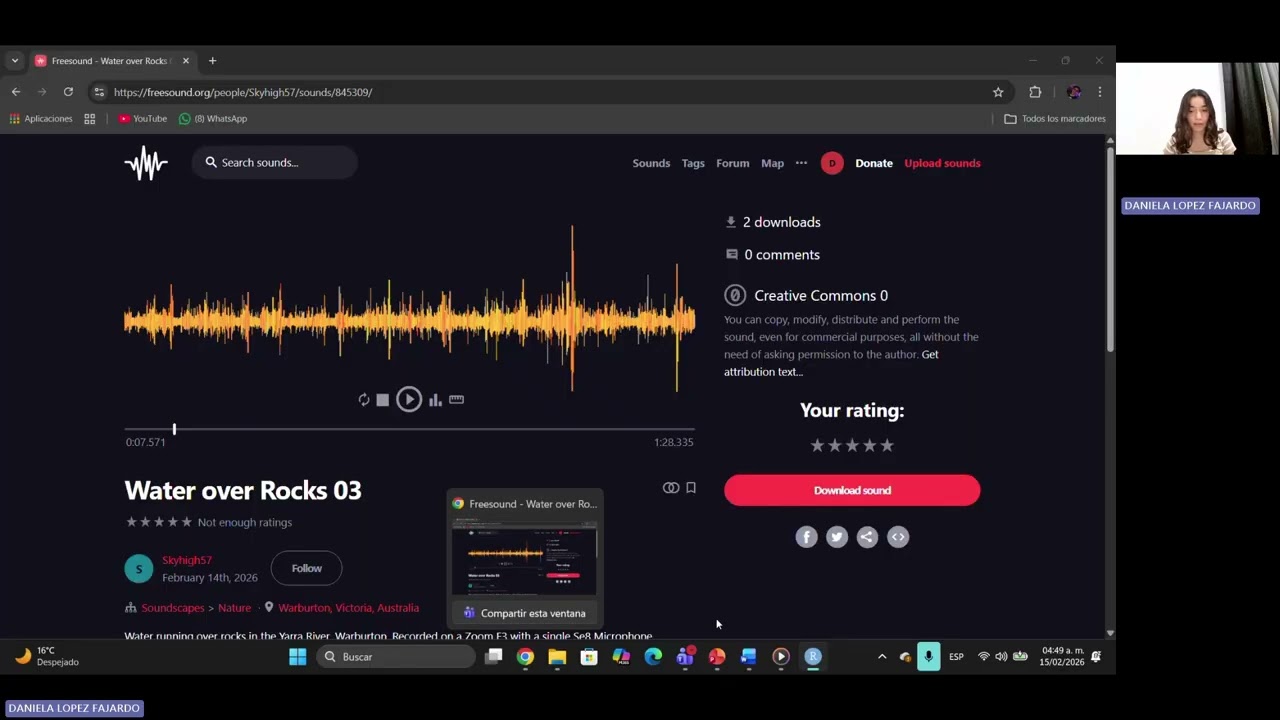Viewport: 1280px width, 720px height.
Task: Open the Warburton, Victoria, Australia location link
Action: (348, 608)
